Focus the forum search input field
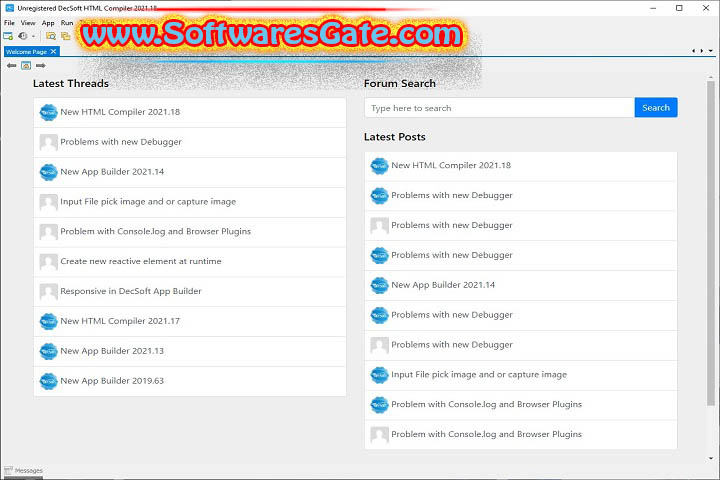 (x=500, y=107)
